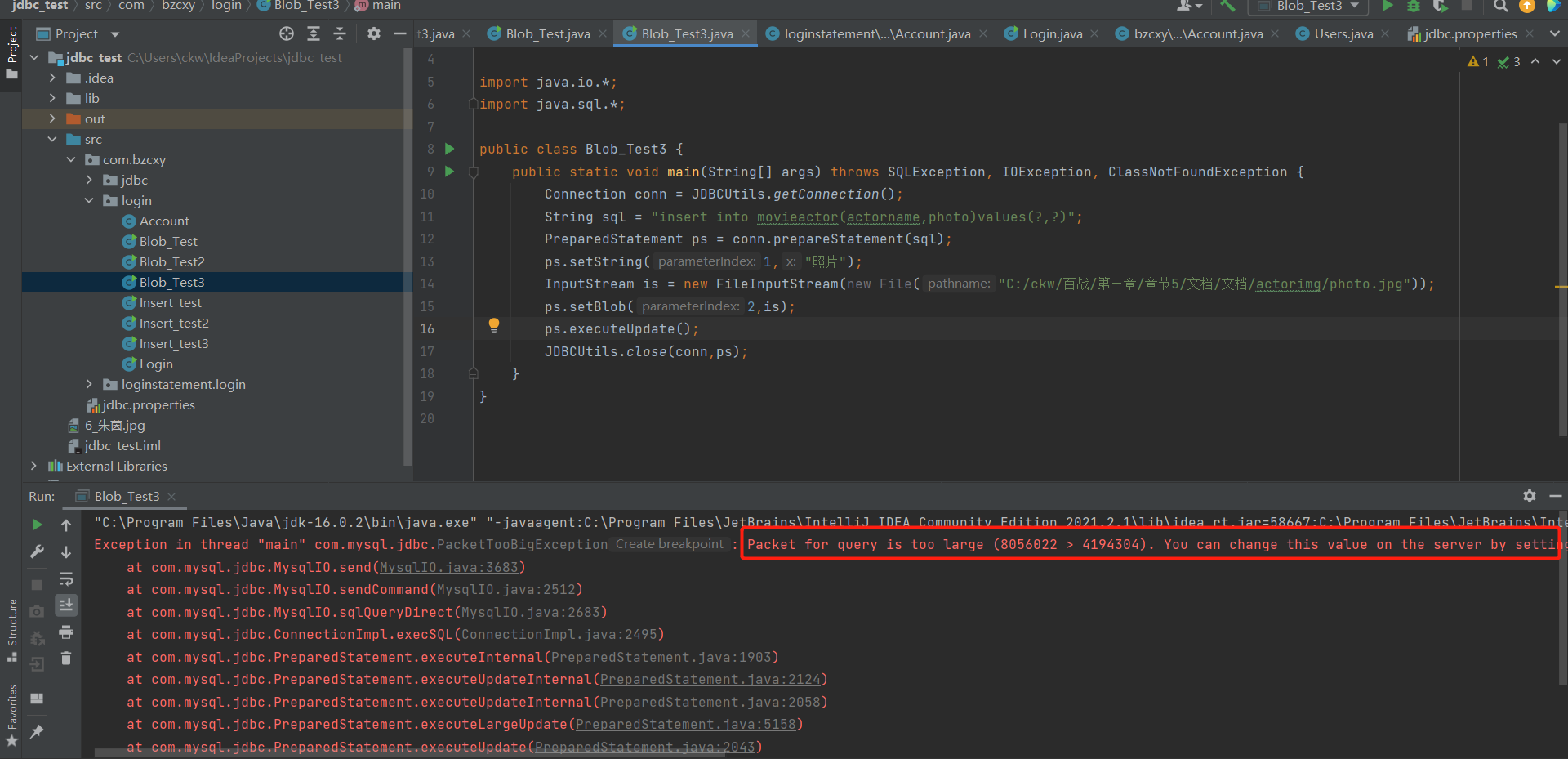Viewport: 1568px width, 759px height.
Task: Toggle the Structure side tool button
Action: (11, 632)
